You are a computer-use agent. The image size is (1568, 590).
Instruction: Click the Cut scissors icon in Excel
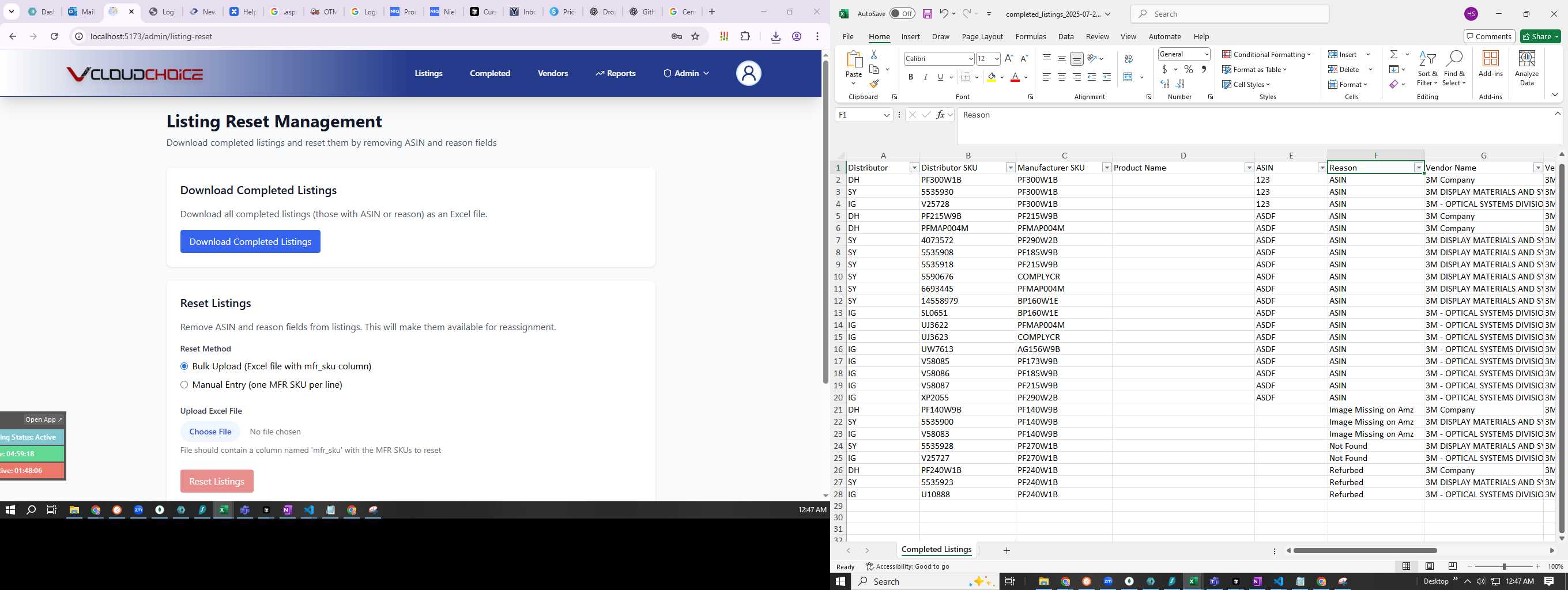873,55
